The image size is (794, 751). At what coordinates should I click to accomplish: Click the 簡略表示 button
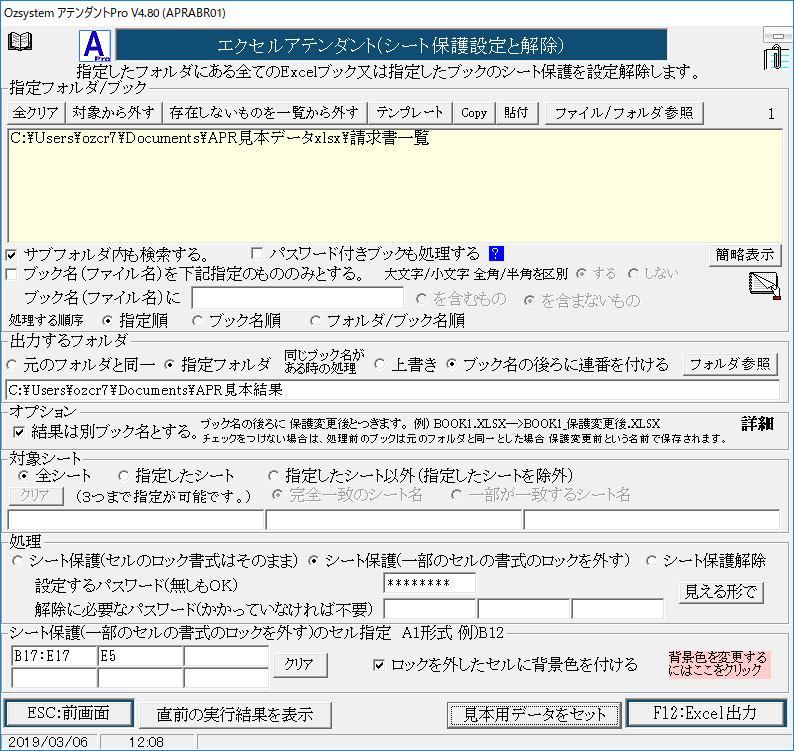[x=745, y=255]
